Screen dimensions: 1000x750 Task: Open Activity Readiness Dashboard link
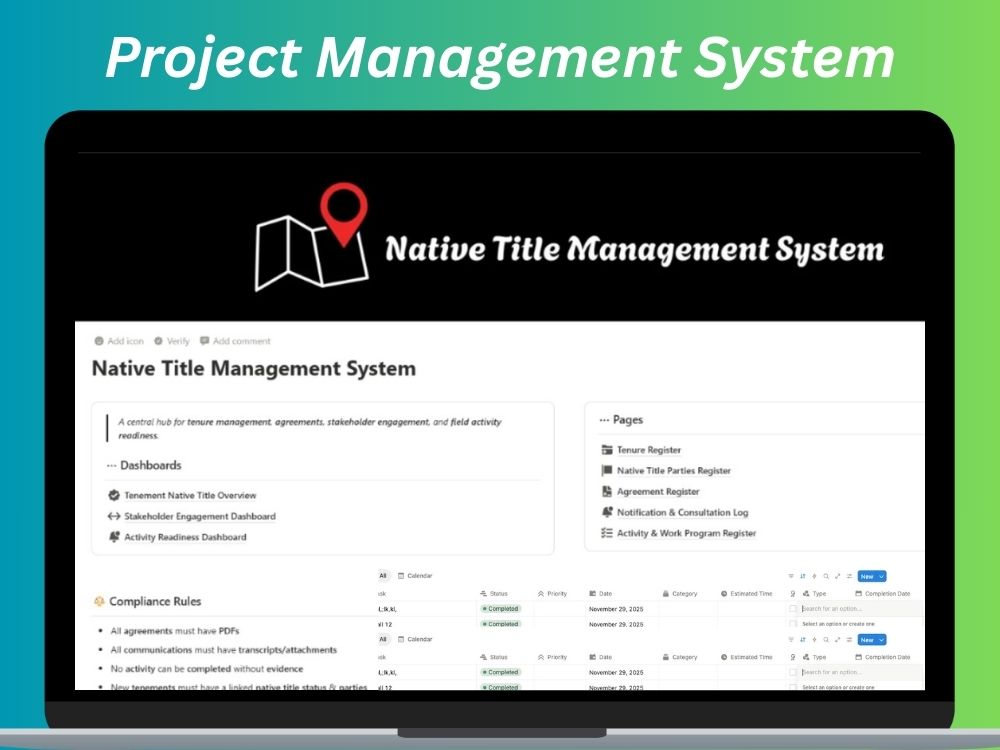point(185,537)
